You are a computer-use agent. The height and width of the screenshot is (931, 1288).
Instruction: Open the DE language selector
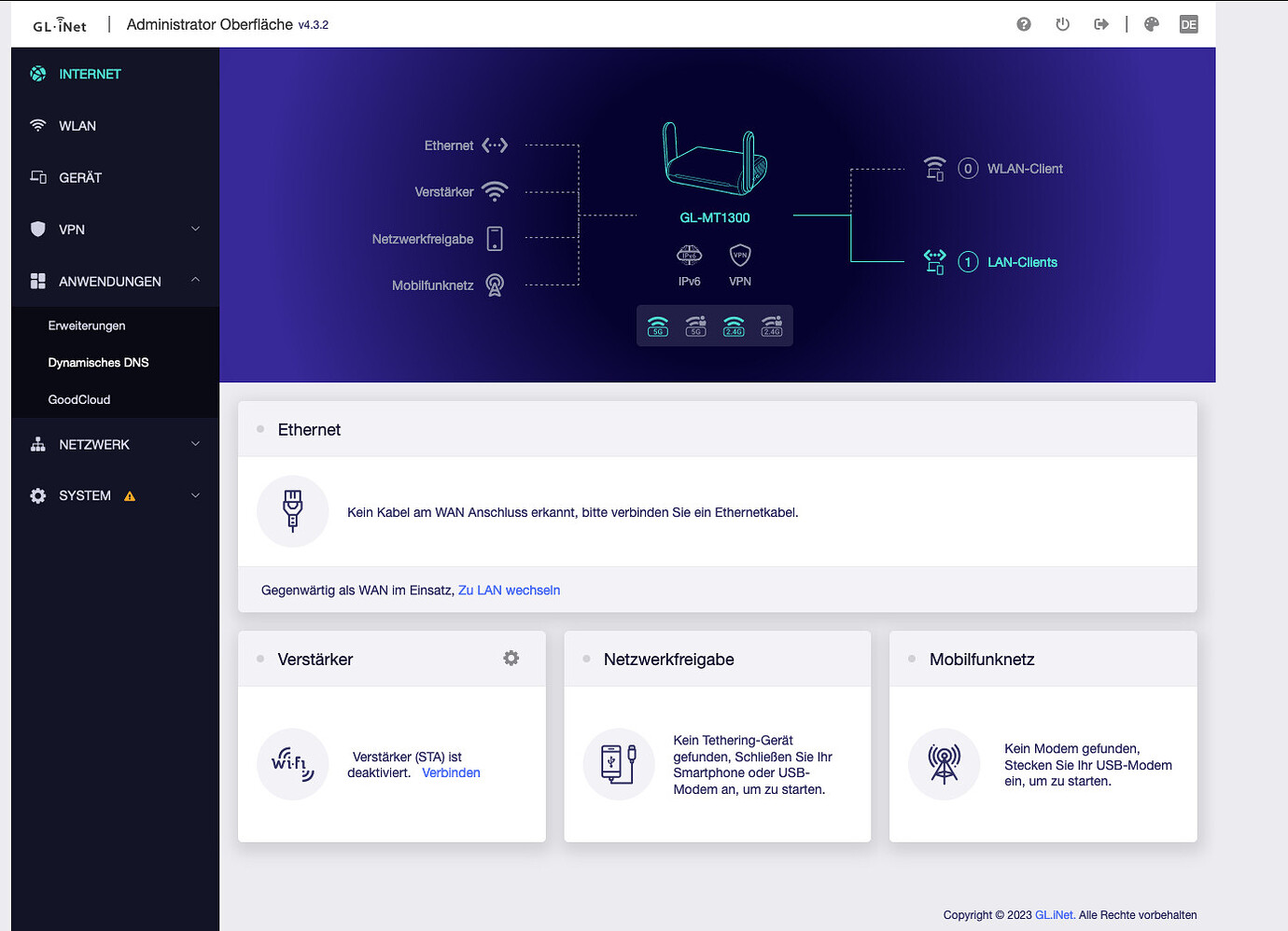[x=1188, y=24]
